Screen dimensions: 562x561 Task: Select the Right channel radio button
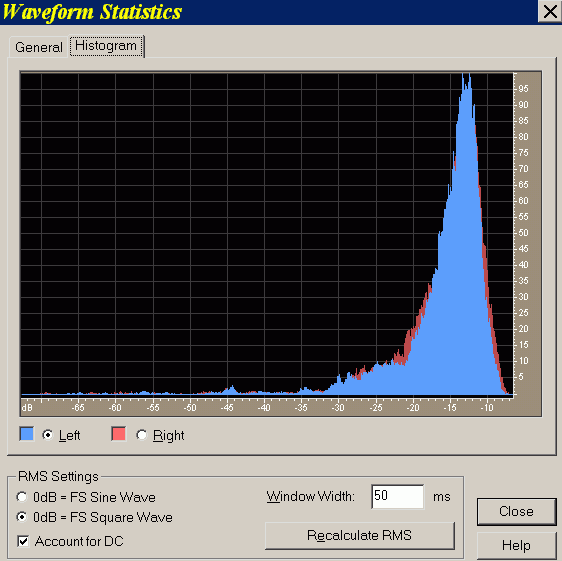[142, 435]
